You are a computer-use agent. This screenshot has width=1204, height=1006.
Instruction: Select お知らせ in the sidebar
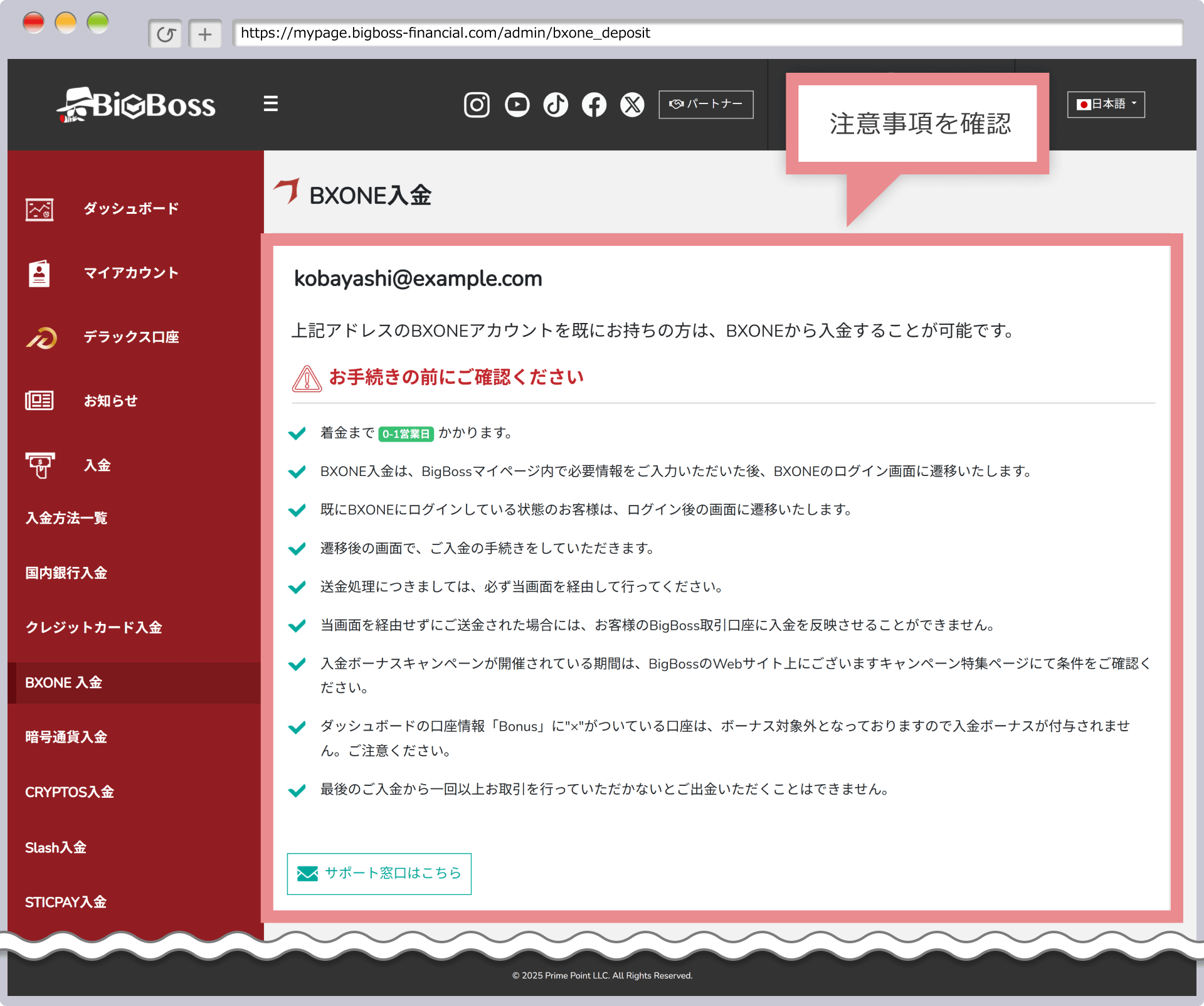tap(110, 401)
